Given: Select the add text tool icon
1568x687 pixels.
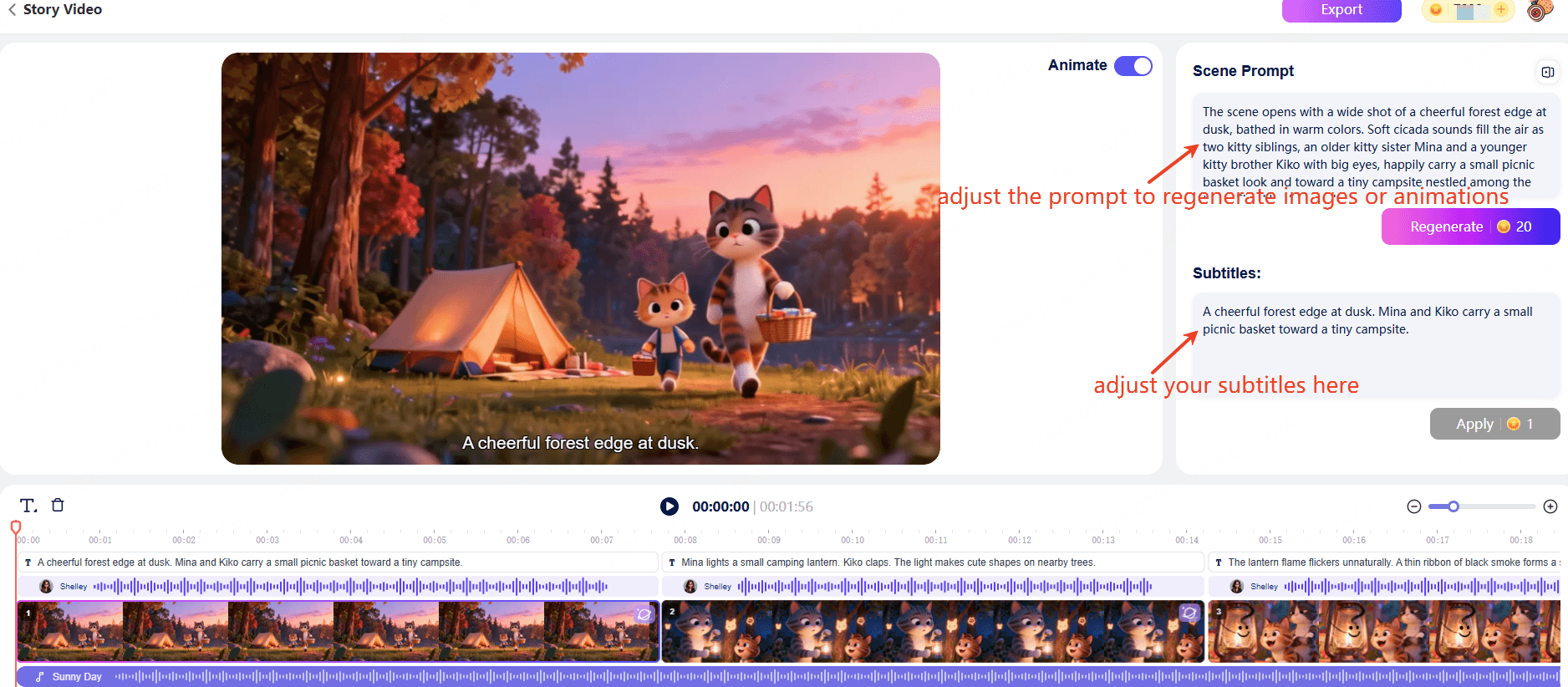Looking at the screenshot, I should click(x=28, y=506).
